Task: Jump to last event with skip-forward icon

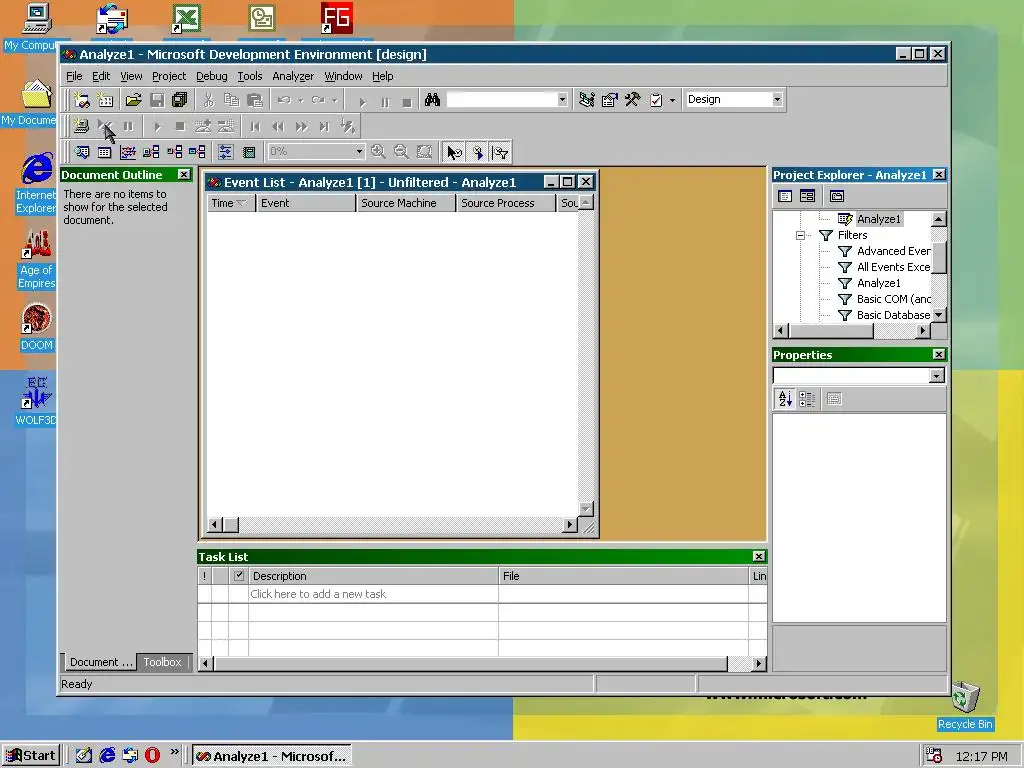Action: coord(325,126)
